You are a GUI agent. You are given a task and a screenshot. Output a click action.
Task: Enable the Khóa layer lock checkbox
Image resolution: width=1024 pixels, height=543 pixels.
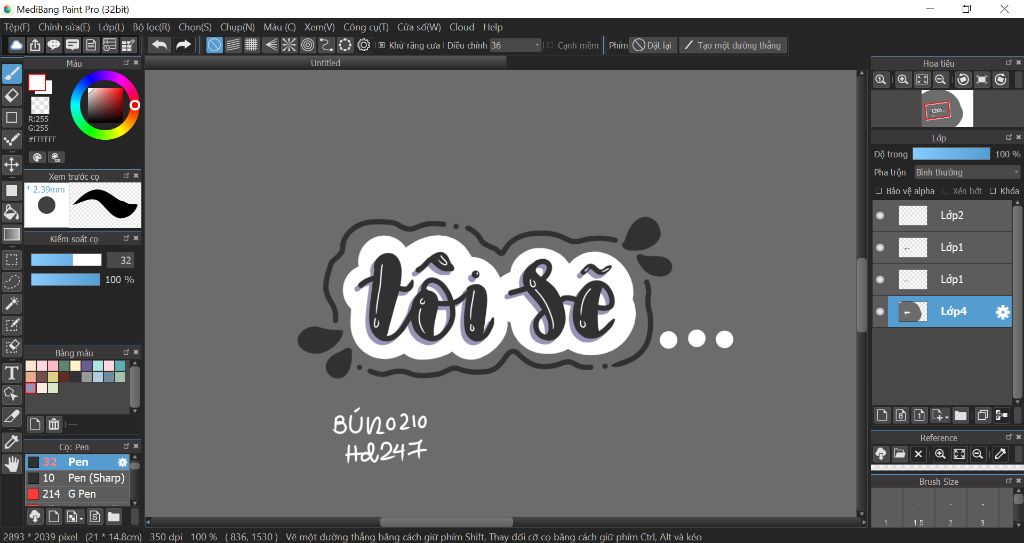pyautogui.click(x=993, y=191)
